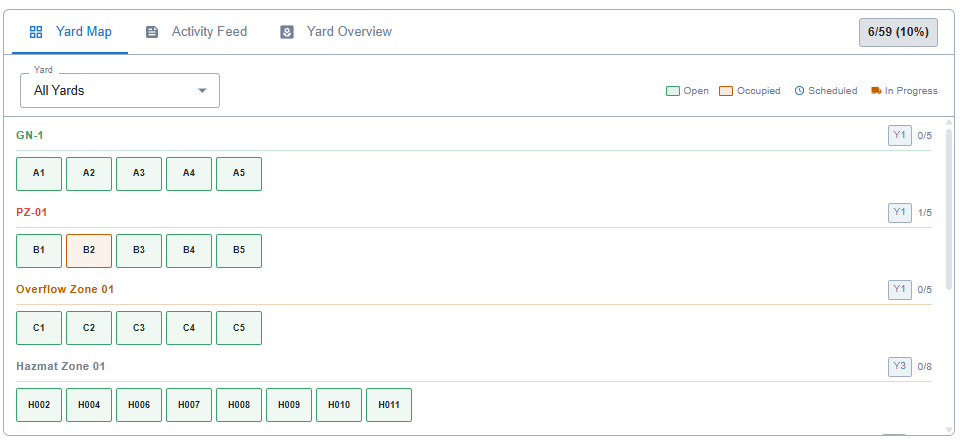Click the In Progress truck icon

point(876,91)
